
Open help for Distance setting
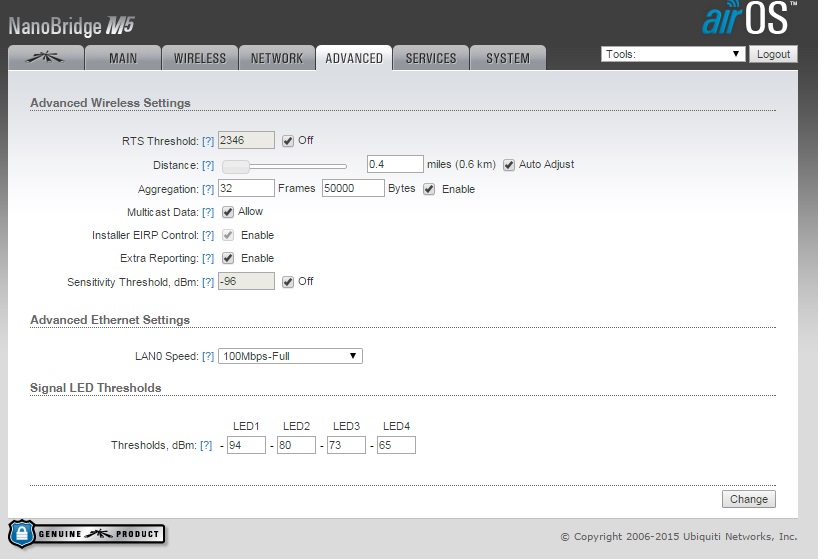[208, 165]
